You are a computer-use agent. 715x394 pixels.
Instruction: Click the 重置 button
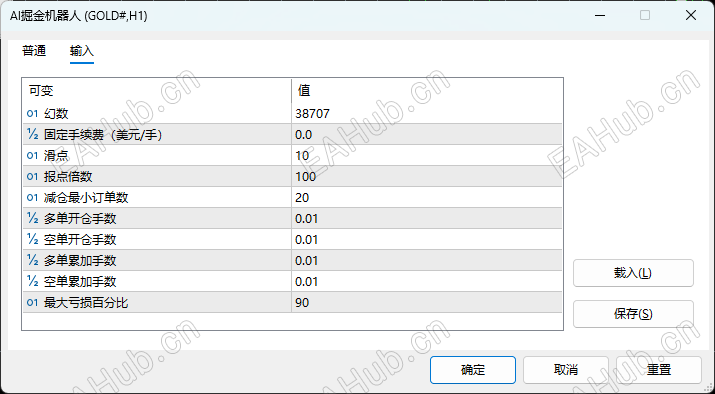pos(659,370)
